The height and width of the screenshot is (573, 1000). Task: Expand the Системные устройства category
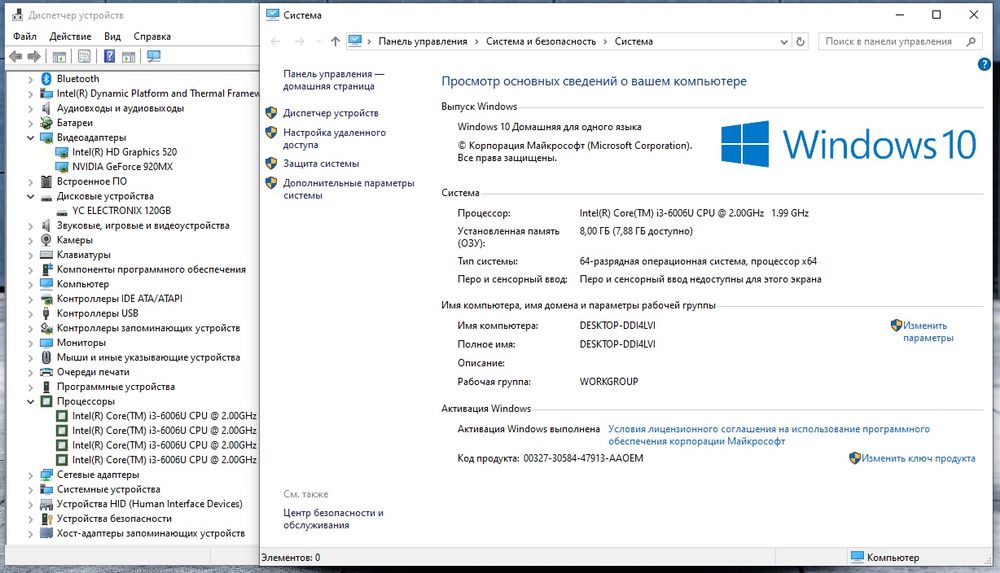coord(30,489)
